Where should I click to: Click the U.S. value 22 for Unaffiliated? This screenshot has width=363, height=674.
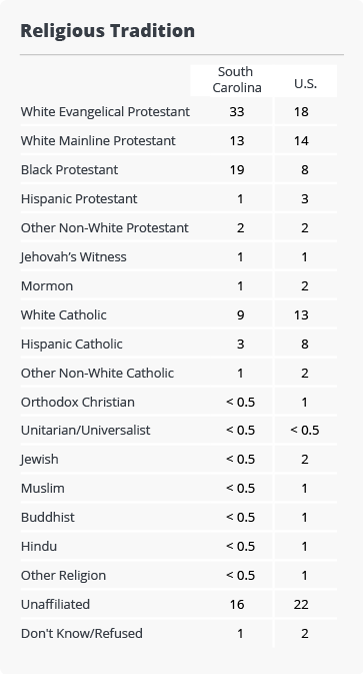301,605
